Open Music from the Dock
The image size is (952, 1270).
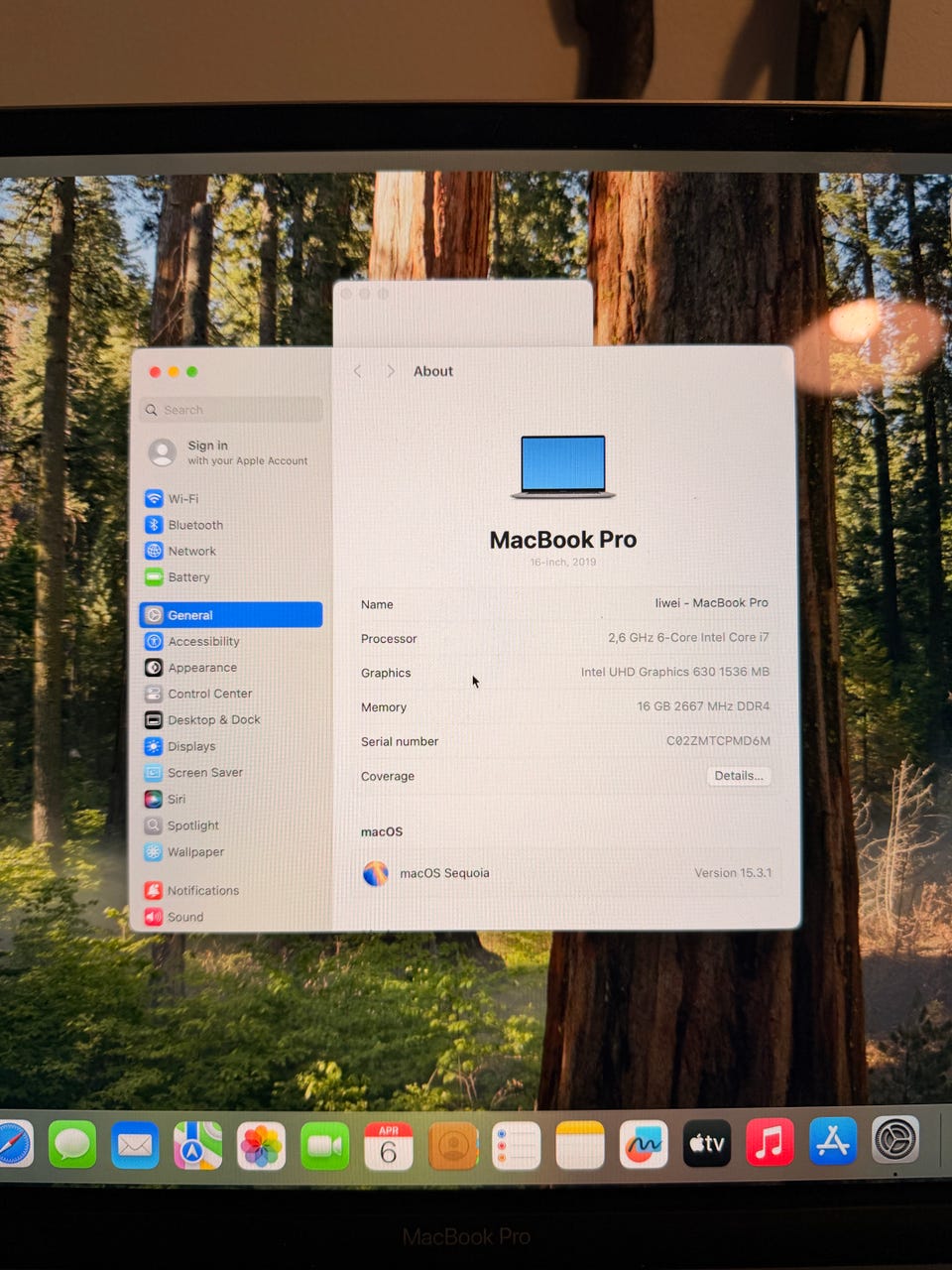tap(770, 1142)
